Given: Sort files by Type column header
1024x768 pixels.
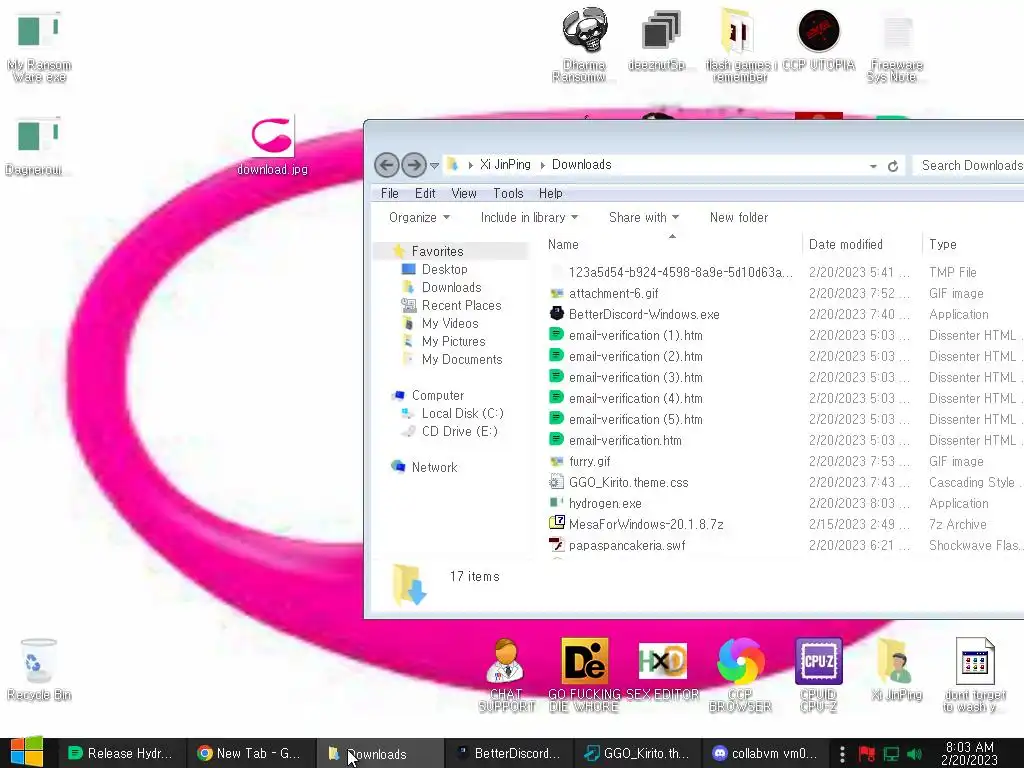Looking at the screenshot, I should click(973, 244).
